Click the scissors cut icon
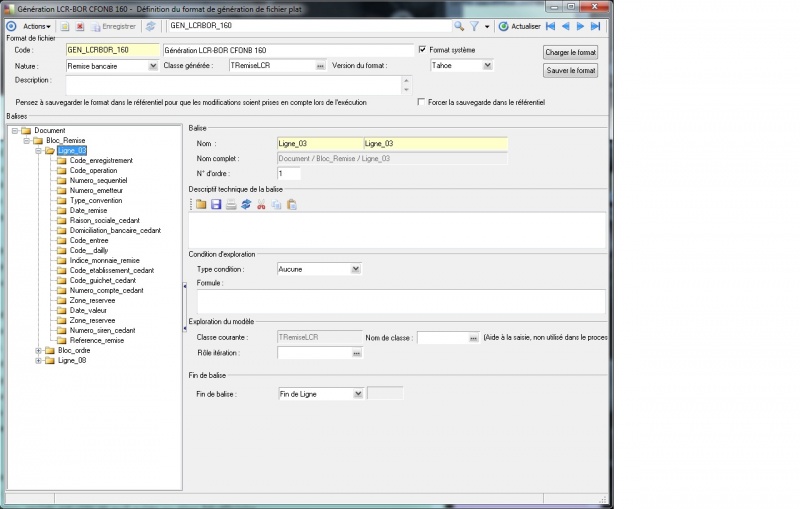This screenshot has width=800, height=509. [261, 205]
